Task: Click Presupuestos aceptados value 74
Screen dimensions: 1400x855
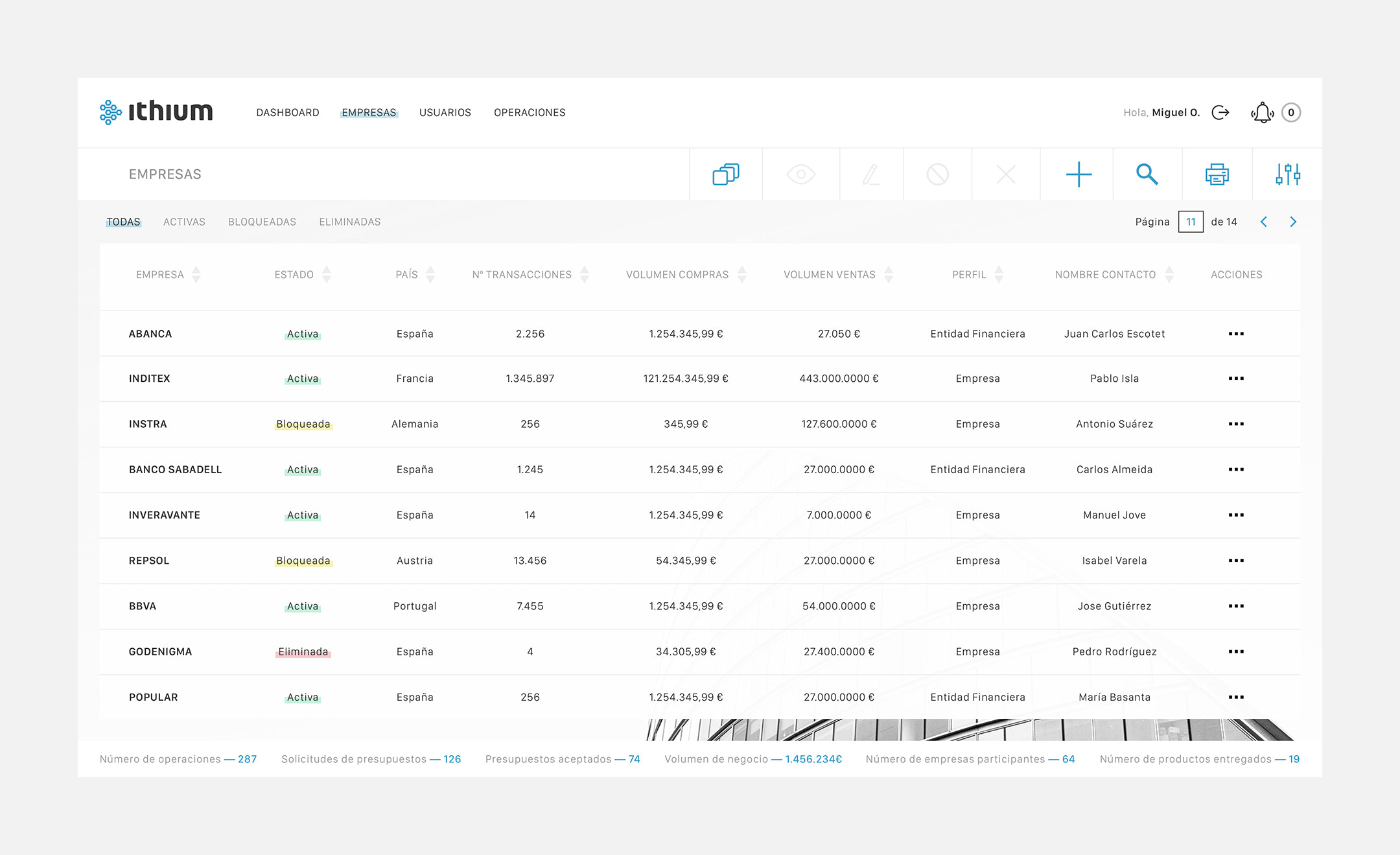Action: (634, 759)
